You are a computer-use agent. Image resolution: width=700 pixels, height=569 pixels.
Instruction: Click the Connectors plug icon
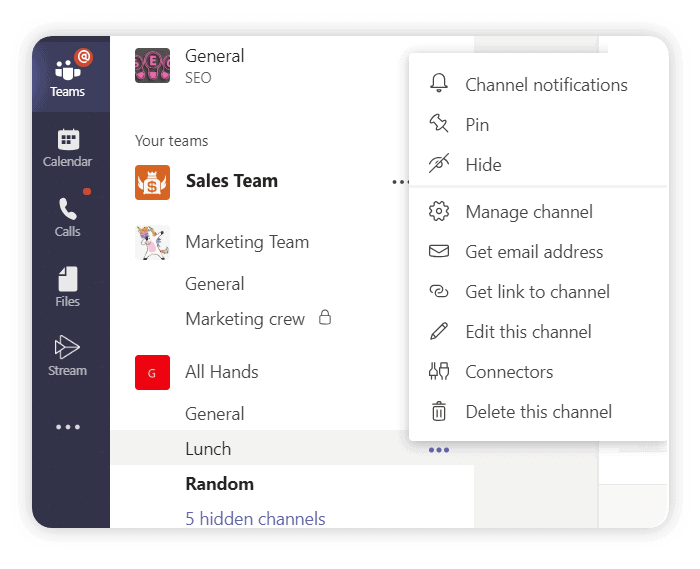[439, 371]
